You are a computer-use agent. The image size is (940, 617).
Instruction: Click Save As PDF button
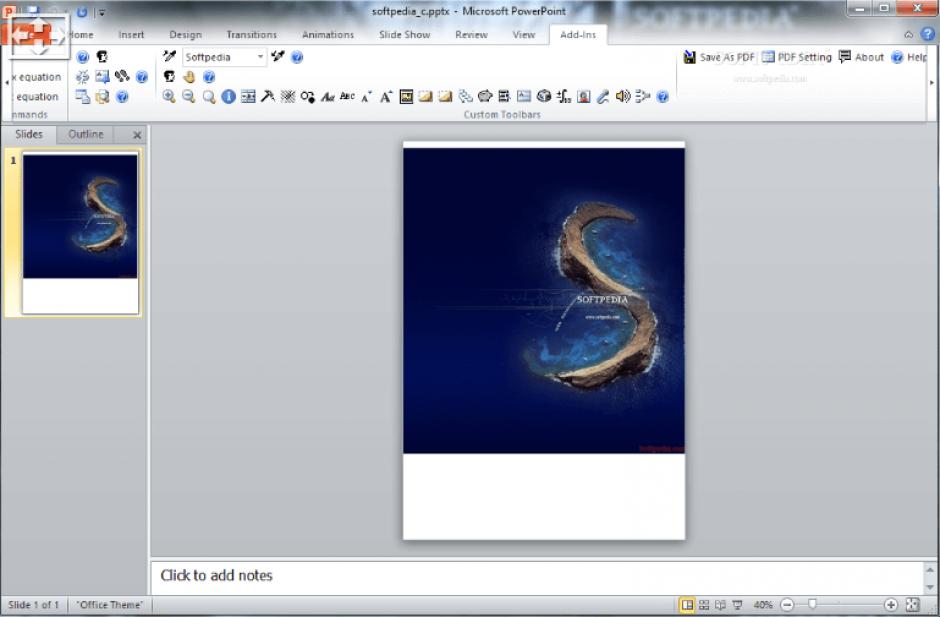point(719,57)
